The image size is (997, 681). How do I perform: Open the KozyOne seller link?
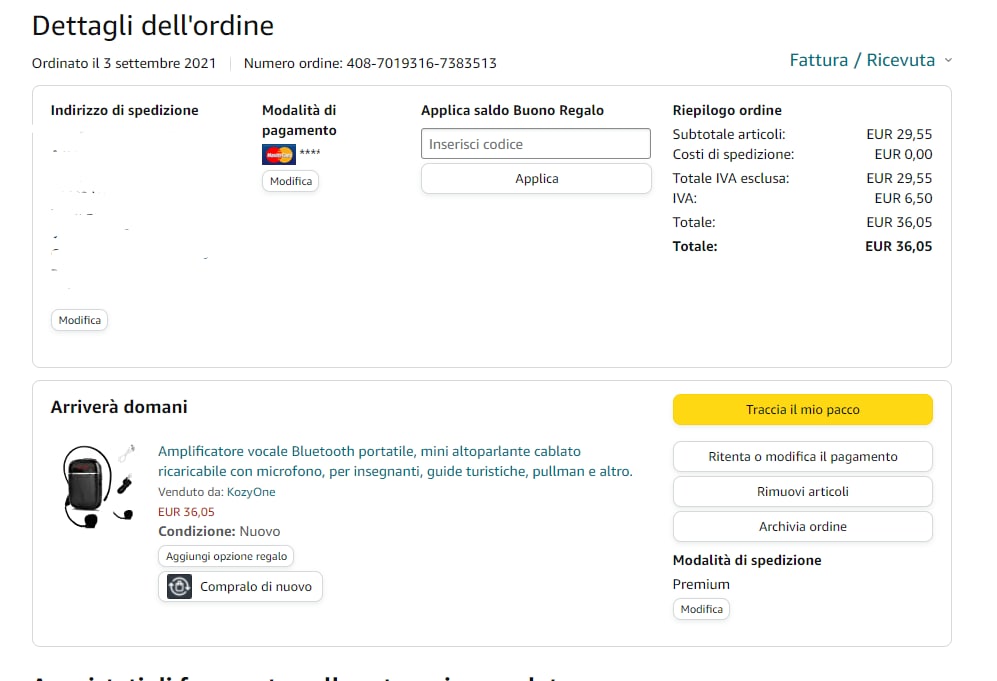(251, 492)
